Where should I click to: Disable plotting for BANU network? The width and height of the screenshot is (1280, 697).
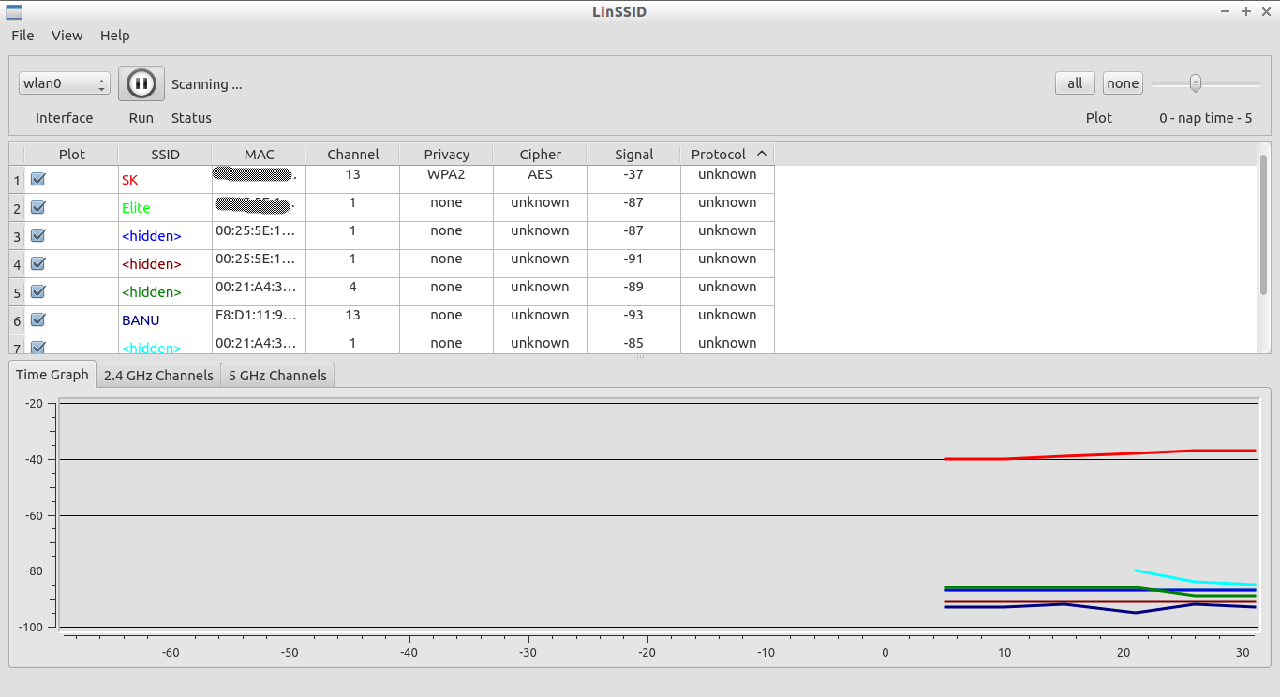pyautogui.click(x=38, y=320)
